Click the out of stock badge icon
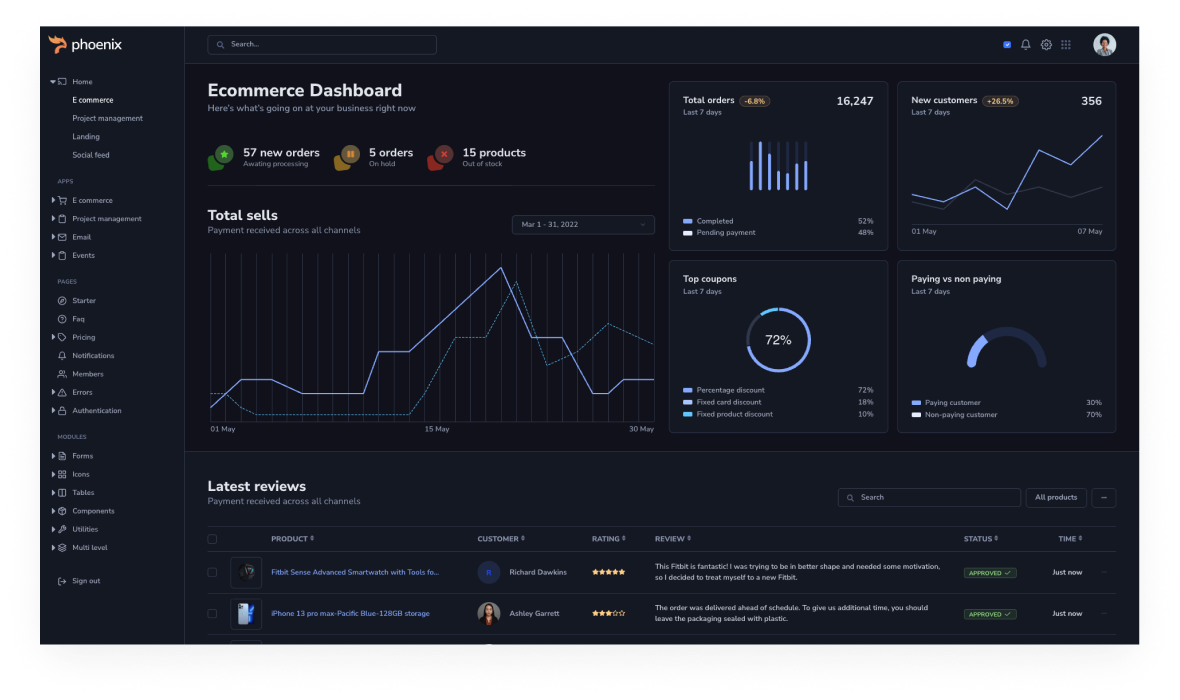This screenshot has height=700, width=1180. 442,155
